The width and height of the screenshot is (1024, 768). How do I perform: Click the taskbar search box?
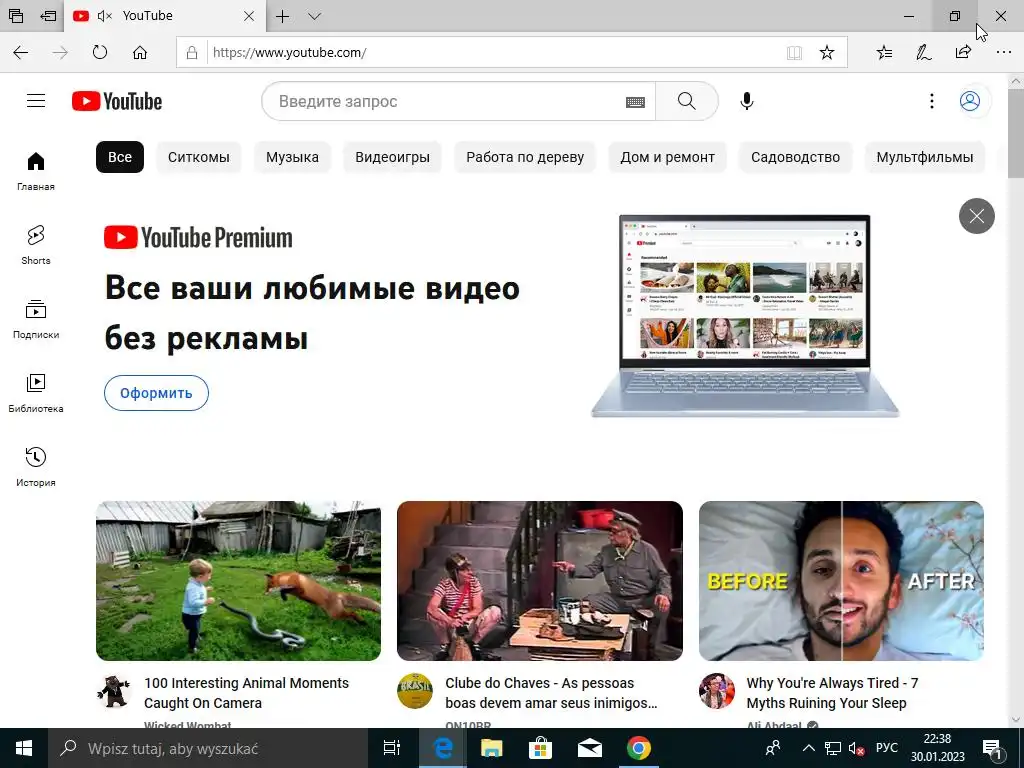207,748
